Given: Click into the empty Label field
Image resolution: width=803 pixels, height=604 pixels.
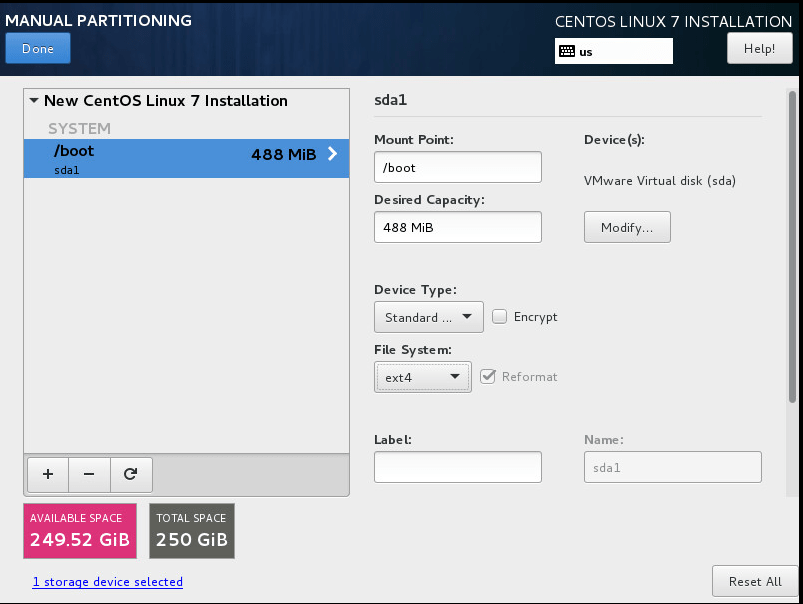Looking at the screenshot, I should [x=458, y=467].
